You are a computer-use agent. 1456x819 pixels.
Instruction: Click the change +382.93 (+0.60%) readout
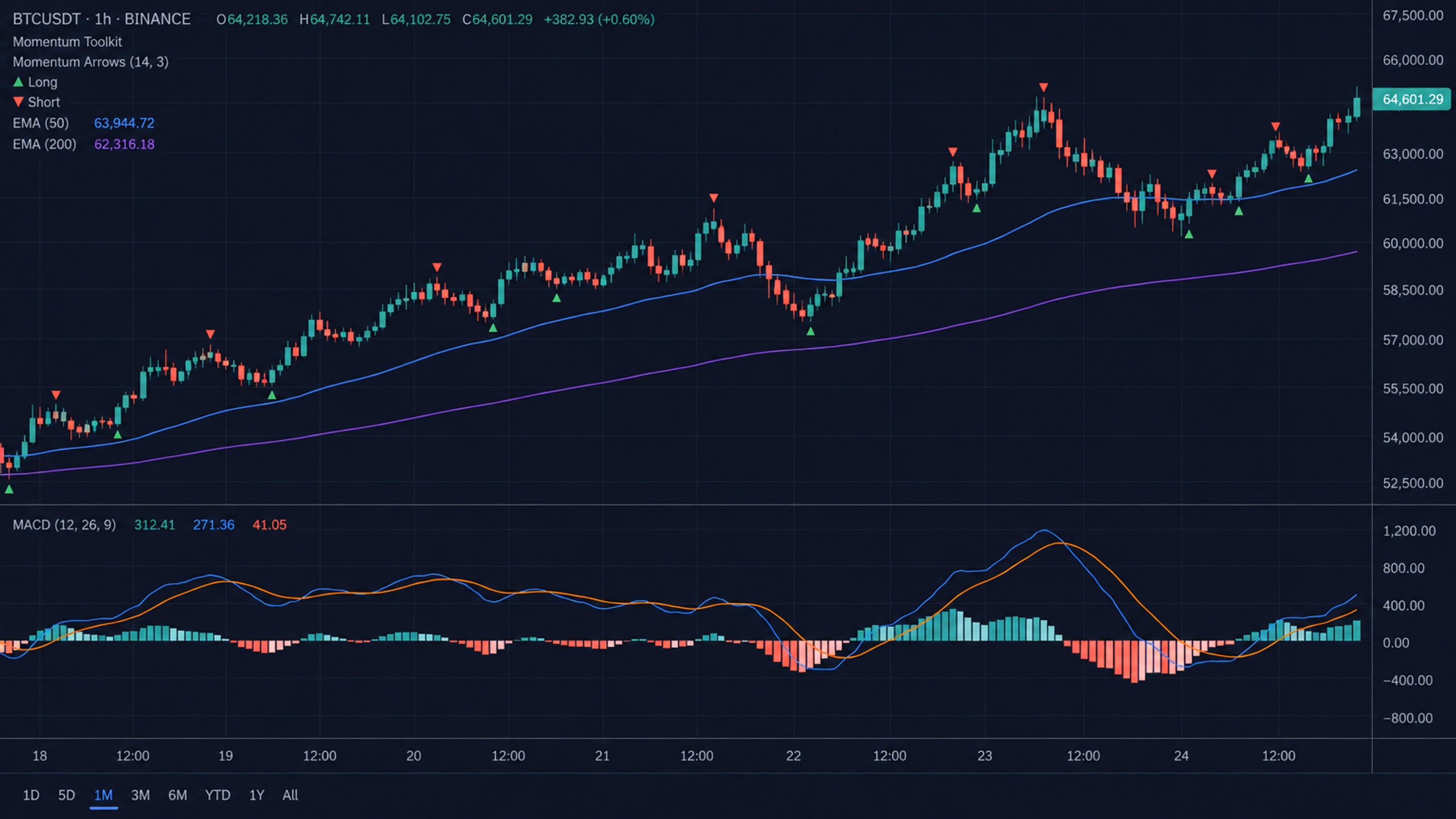click(599, 19)
